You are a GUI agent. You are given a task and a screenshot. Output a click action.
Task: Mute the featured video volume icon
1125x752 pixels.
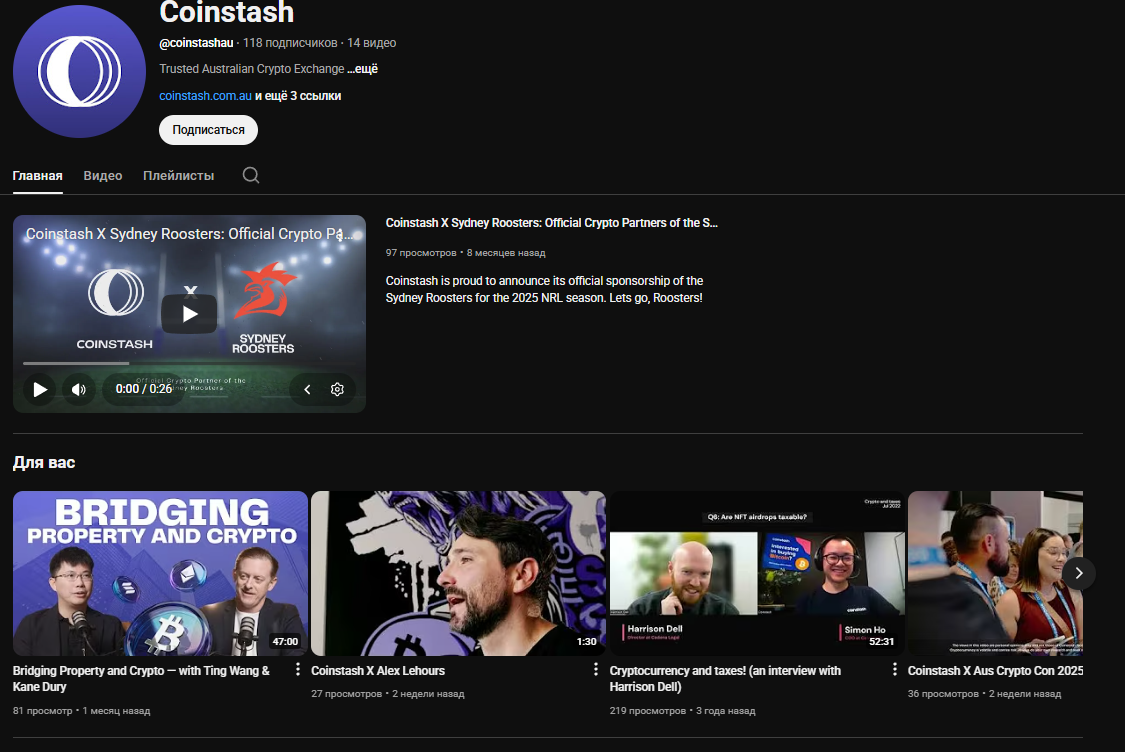(x=79, y=389)
